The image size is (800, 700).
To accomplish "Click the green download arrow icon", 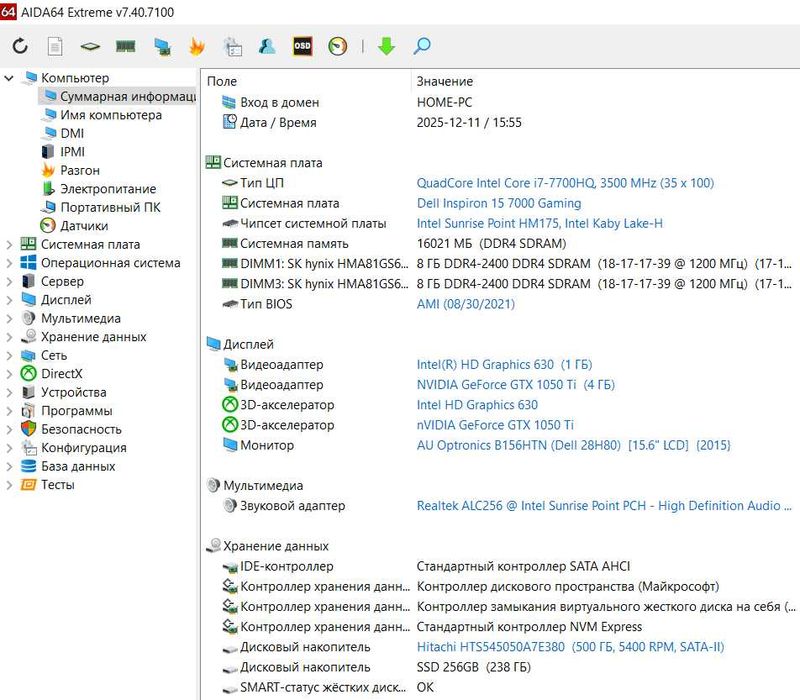I will (x=386, y=46).
